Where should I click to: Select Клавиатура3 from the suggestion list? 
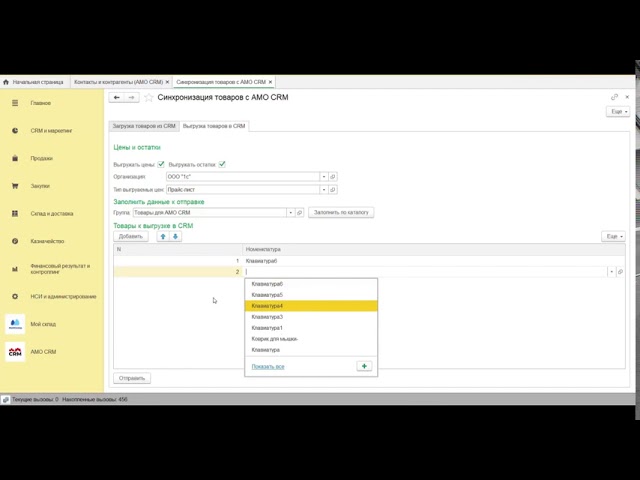coord(267,317)
